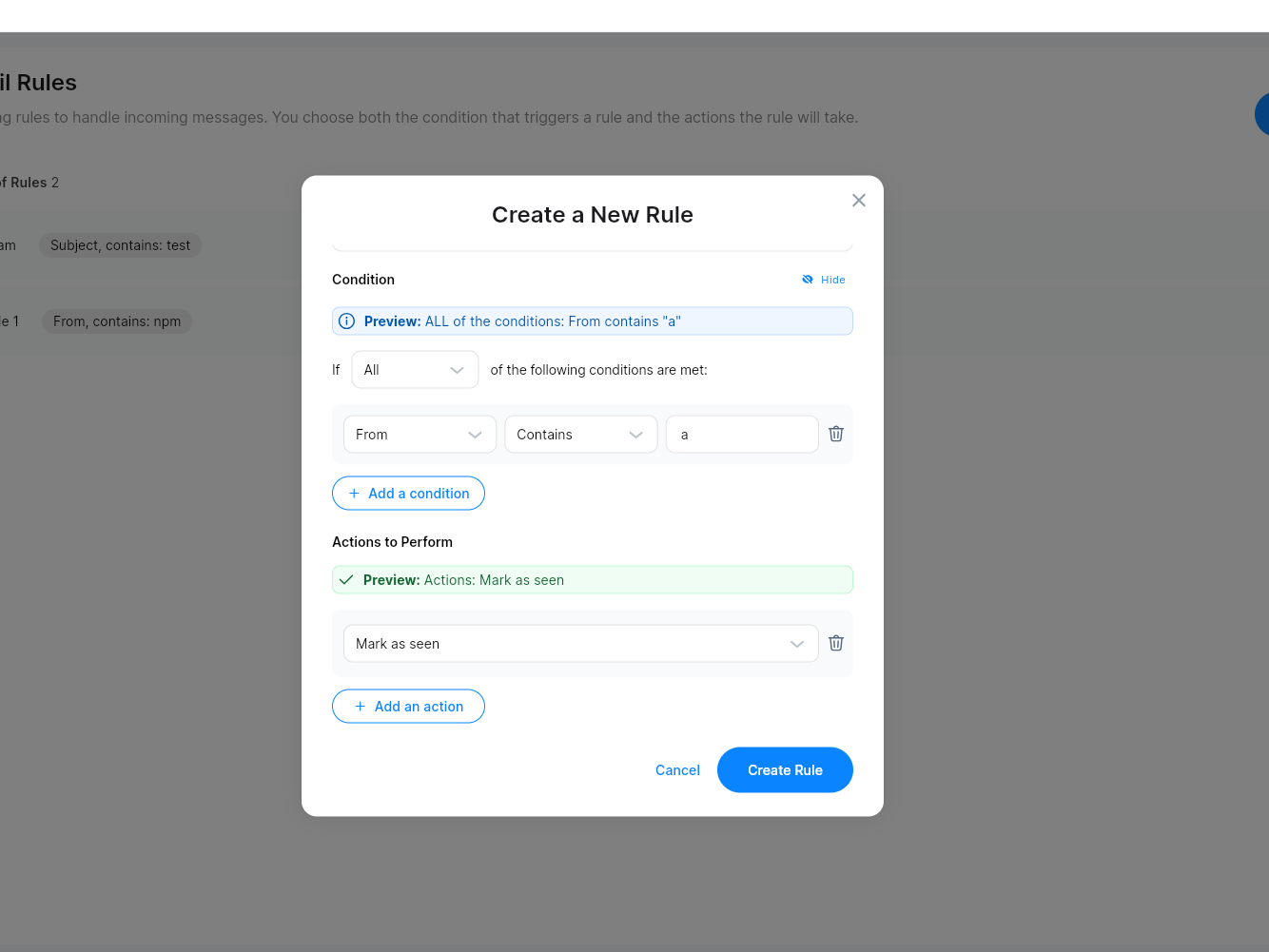Open the Contains operator dropdown
The height and width of the screenshot is (952, 1269).
580,435
